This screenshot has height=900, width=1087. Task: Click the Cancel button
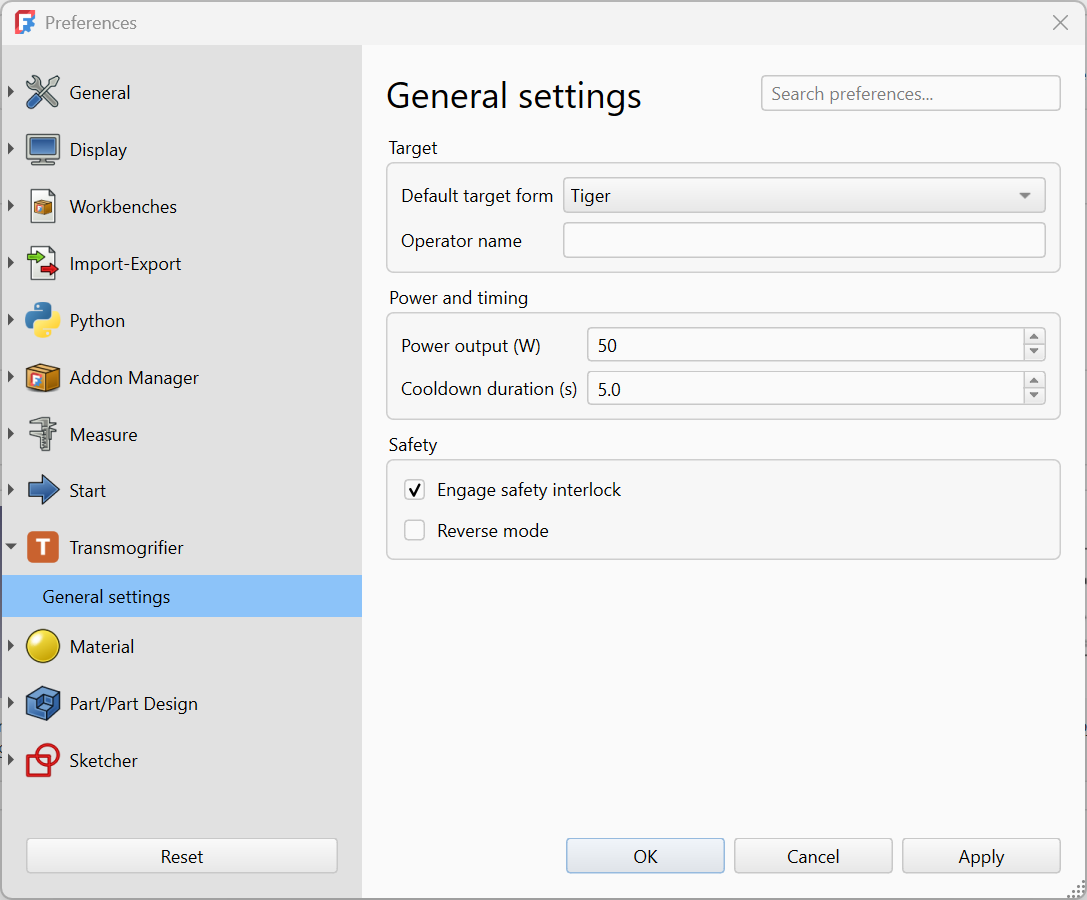813,856
